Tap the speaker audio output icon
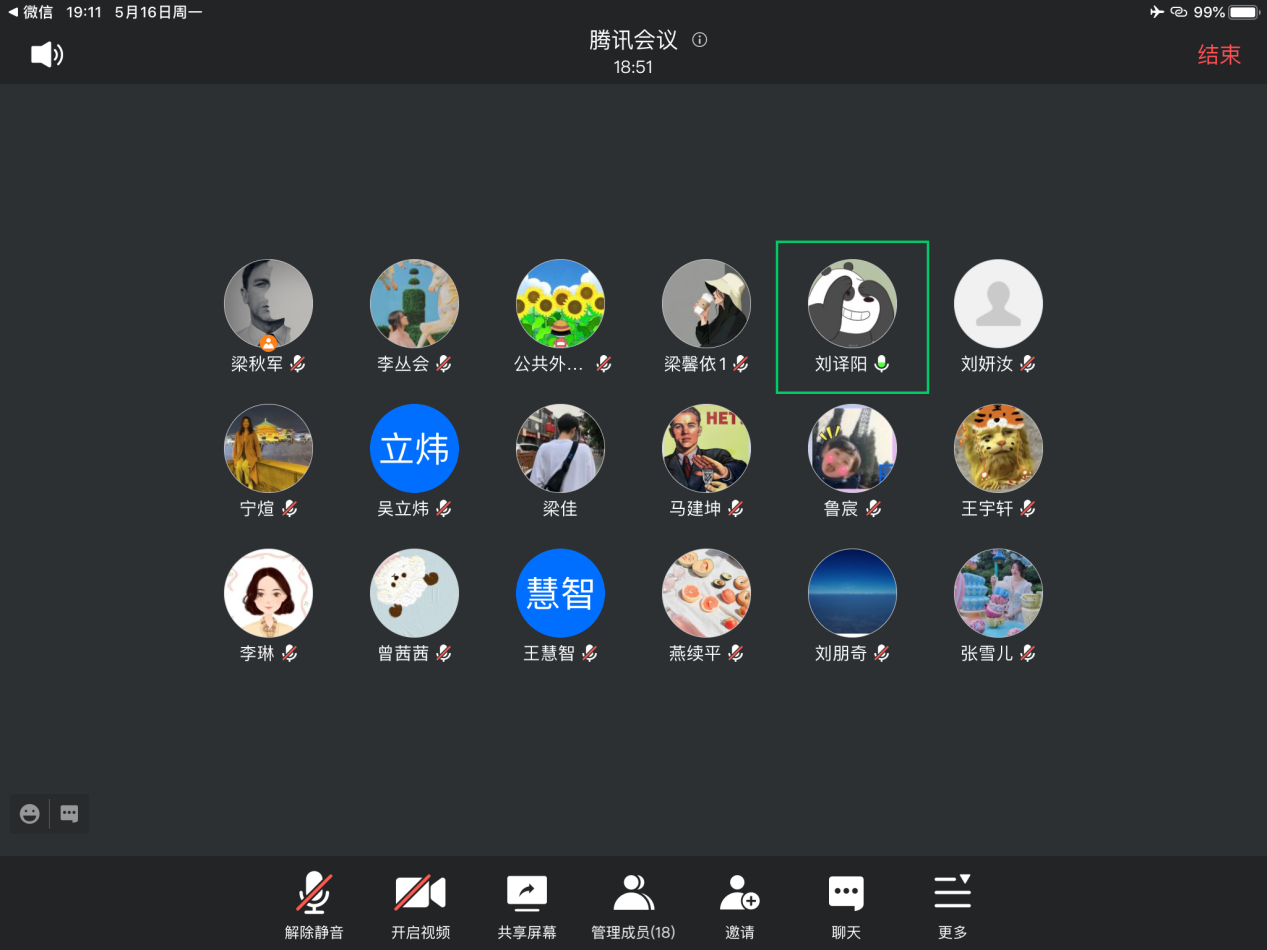Screen dimensions: 1267x950 coord(47,54)
